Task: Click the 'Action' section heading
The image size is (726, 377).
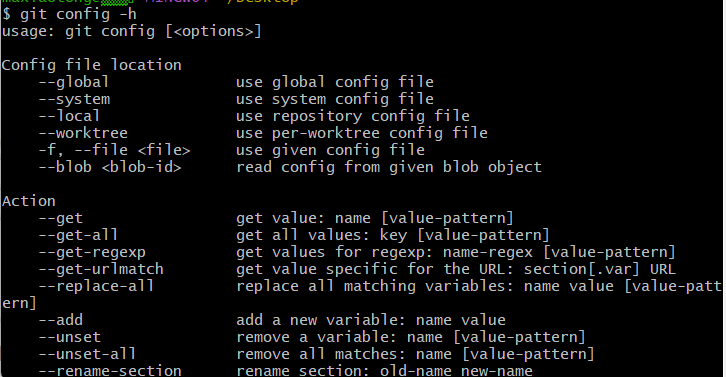Action: pyautogui.click(x=29, y=201)
